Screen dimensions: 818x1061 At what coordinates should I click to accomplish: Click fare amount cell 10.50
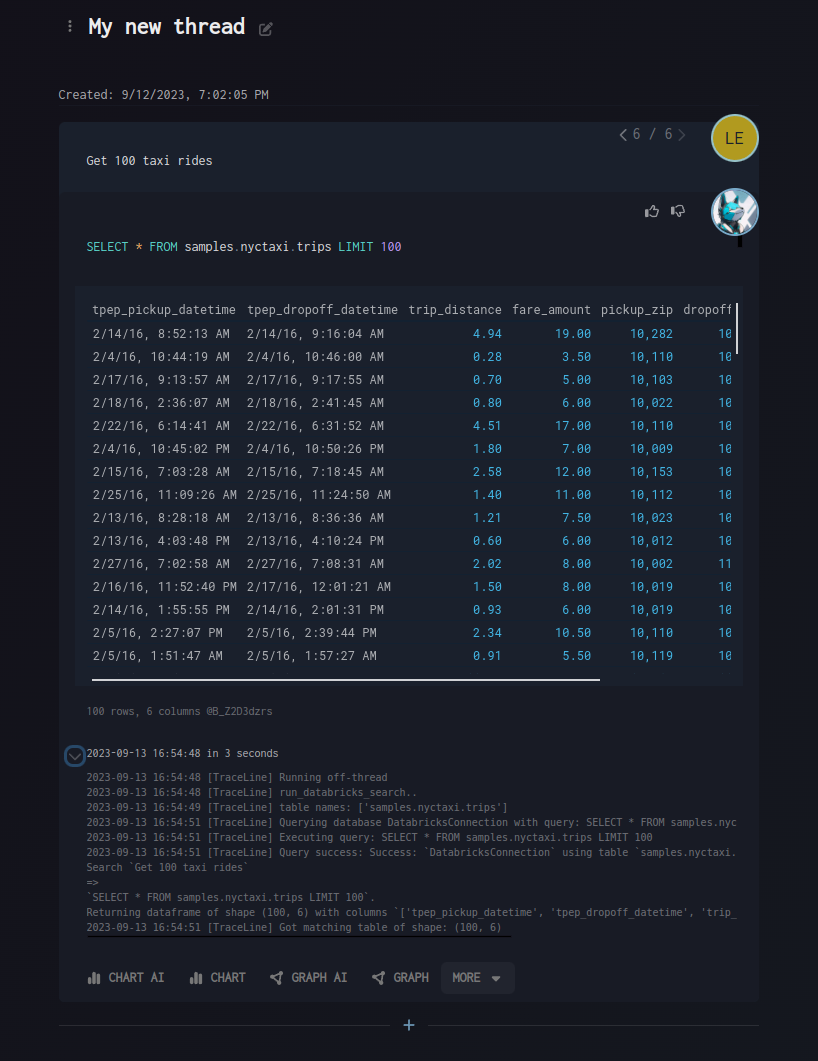[573, 633]
